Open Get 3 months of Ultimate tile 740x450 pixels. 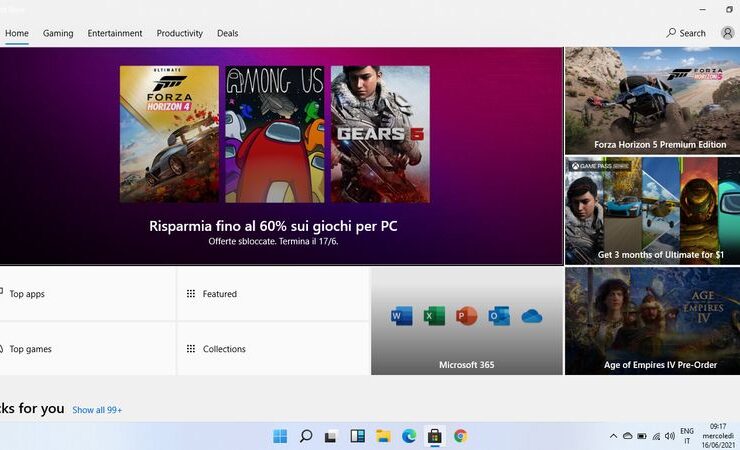pyautogui.click(x=652, y=211)
